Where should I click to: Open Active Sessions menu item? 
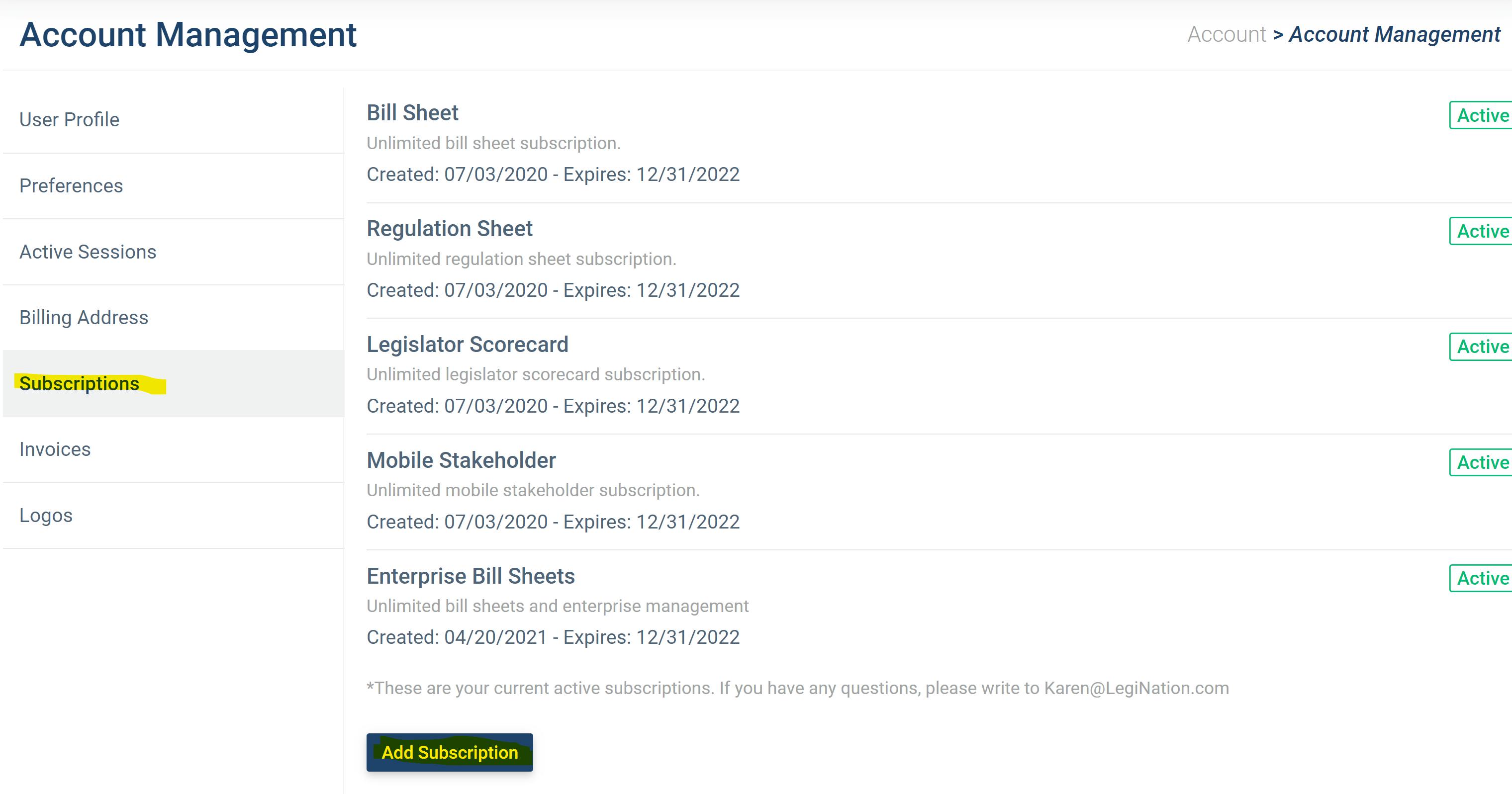[x=88, y=252]
